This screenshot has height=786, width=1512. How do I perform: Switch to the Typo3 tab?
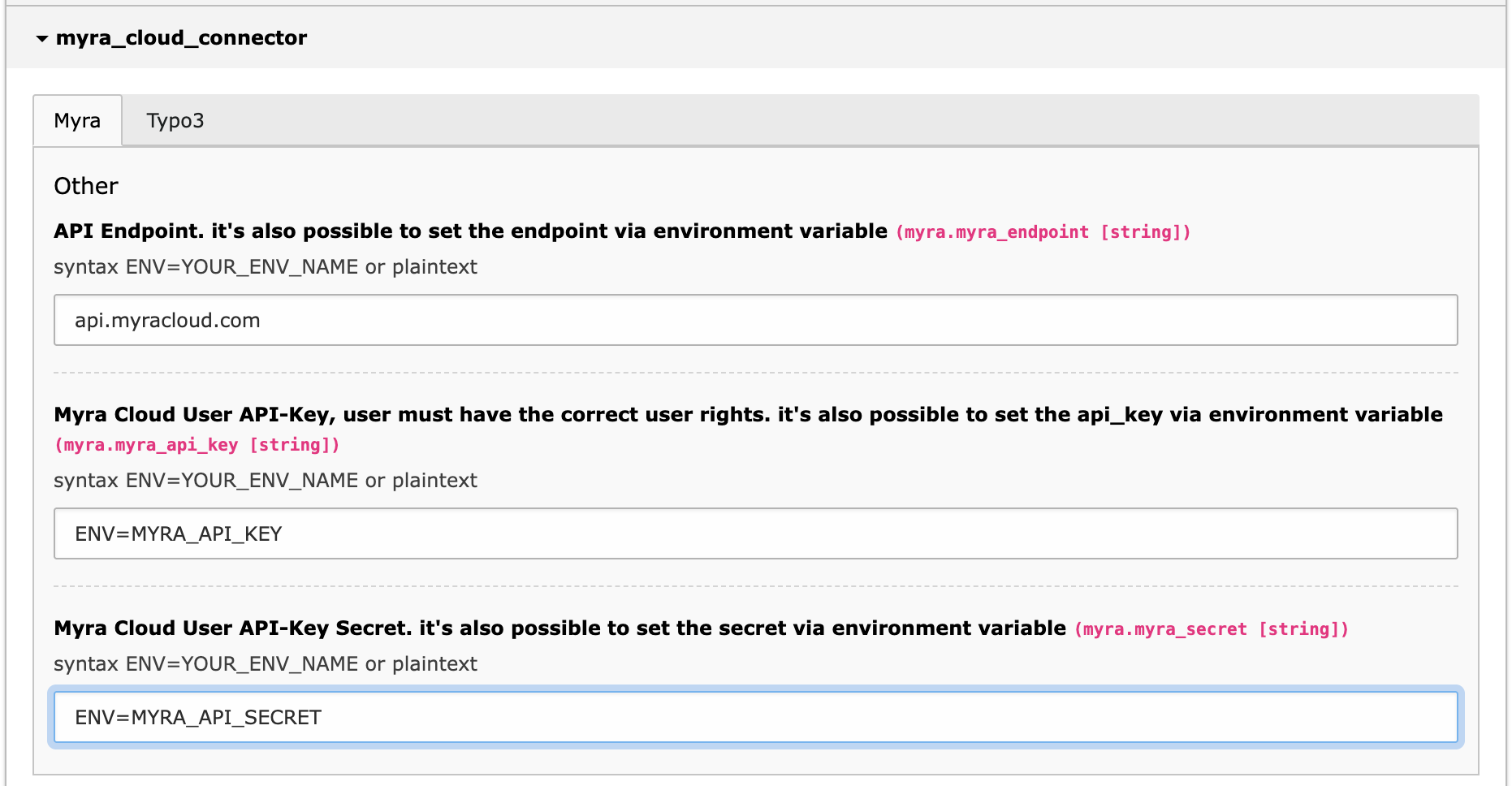pyautogui.click(x=175, y=120)
